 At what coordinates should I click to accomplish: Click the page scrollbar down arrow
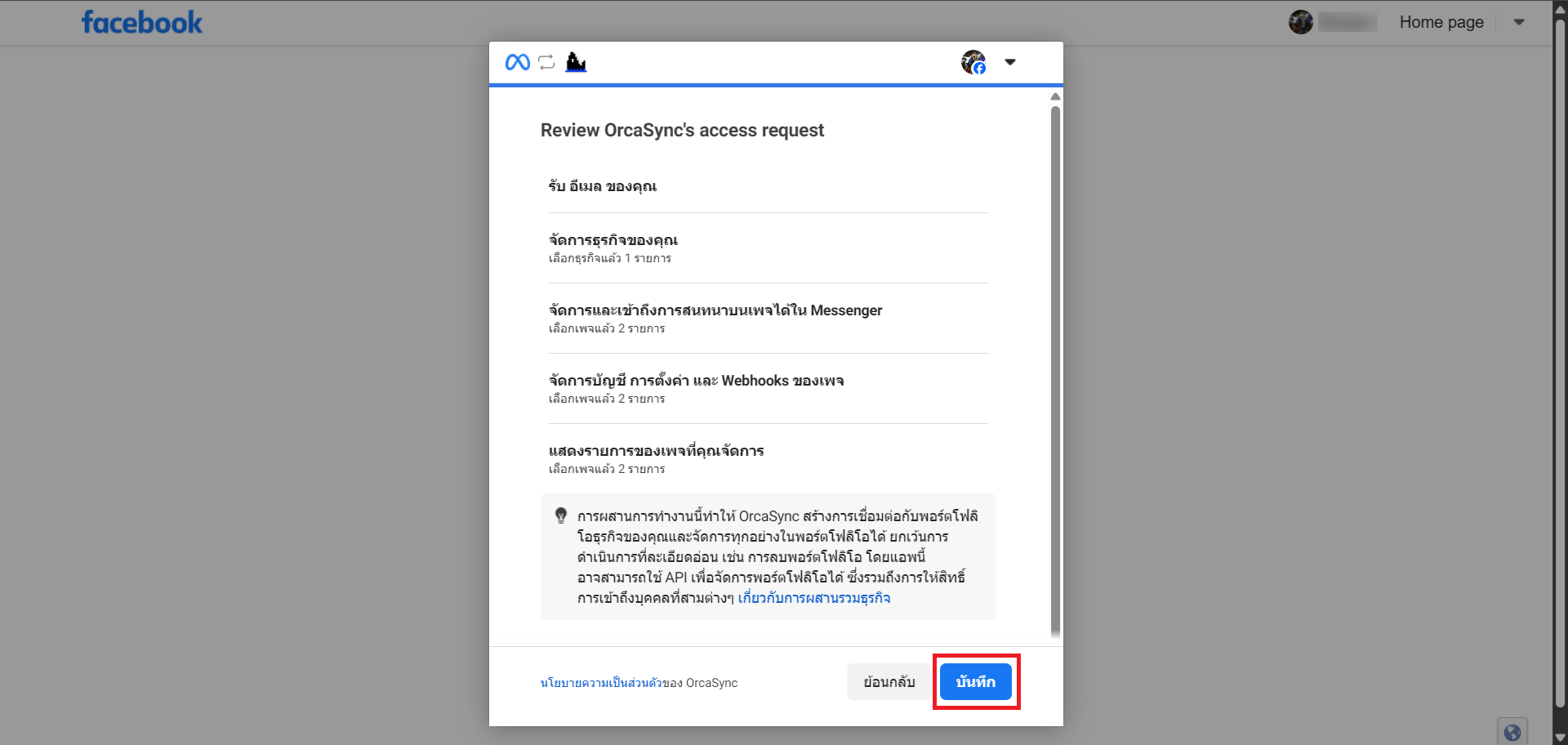[1561, 737]
